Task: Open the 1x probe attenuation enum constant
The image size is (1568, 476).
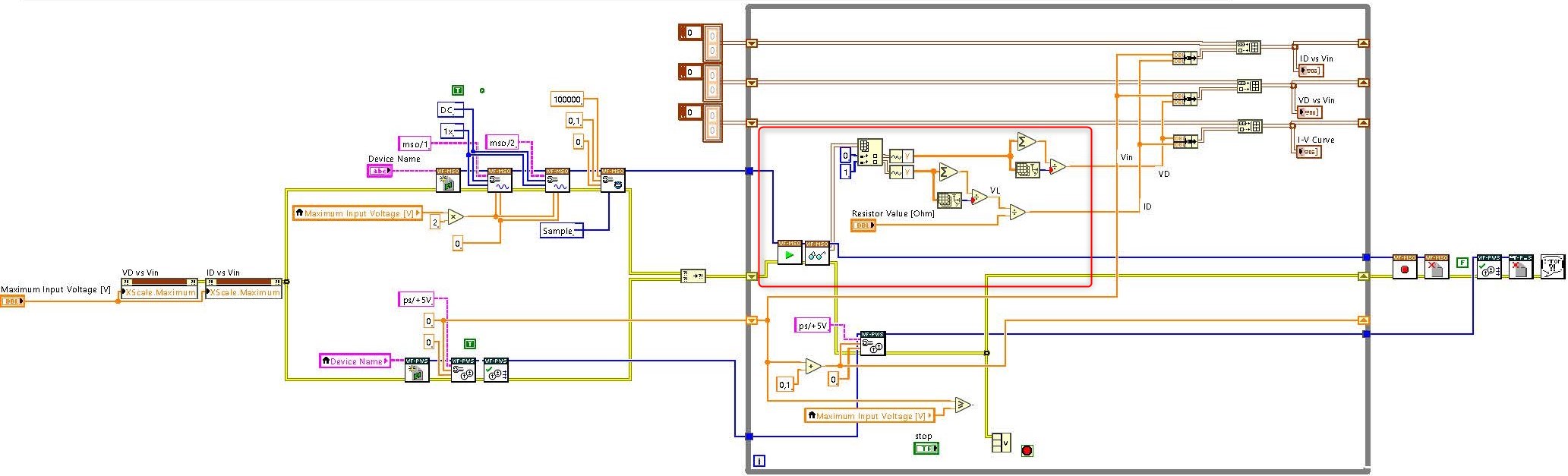Action: click(x=450, y=131)
